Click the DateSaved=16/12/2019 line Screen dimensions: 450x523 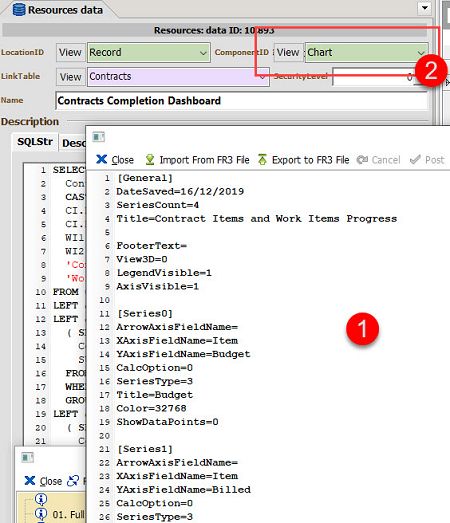[x=180, y=191]
